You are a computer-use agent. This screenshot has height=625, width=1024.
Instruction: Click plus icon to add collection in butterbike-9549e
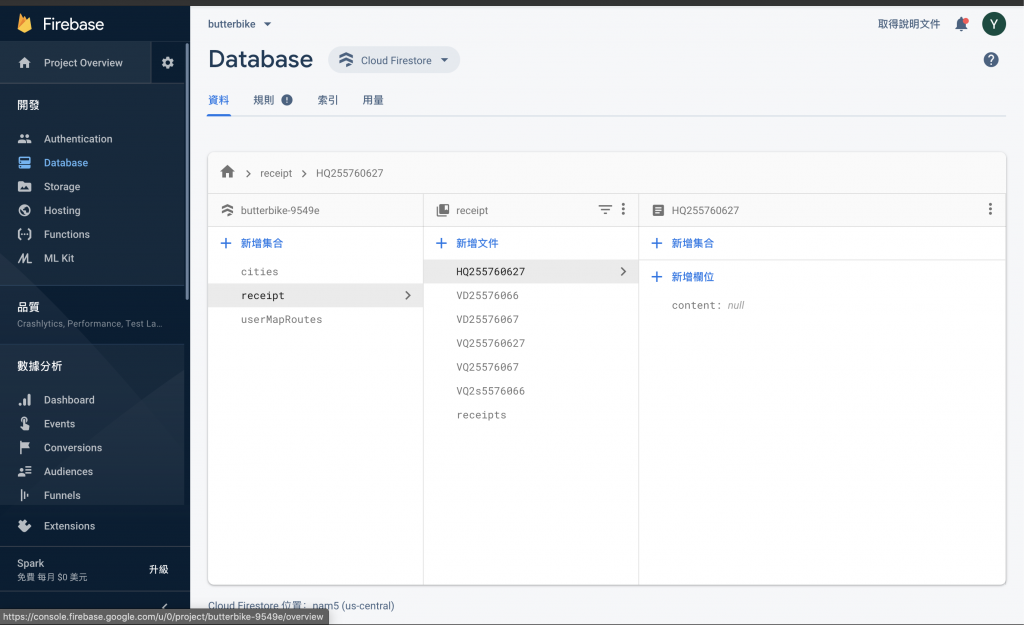click(226, 243)
